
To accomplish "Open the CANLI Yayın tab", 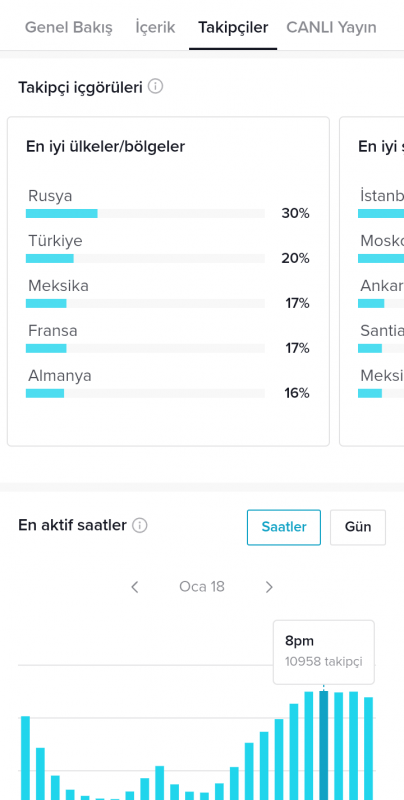I will coord(332,27).
